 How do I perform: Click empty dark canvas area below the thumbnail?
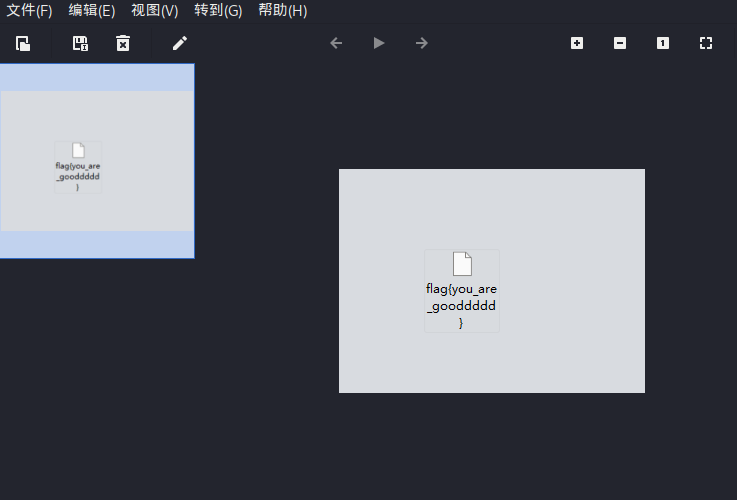96,380
